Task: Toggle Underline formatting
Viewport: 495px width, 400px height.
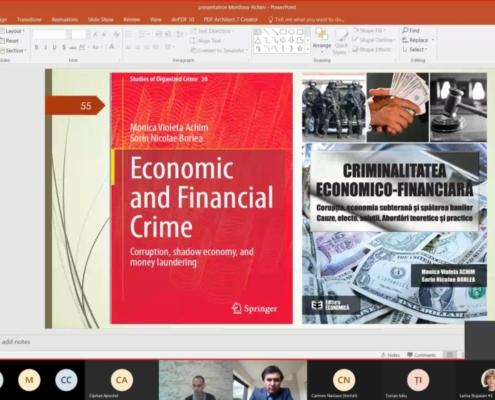Action: click(x=54, y=47)
